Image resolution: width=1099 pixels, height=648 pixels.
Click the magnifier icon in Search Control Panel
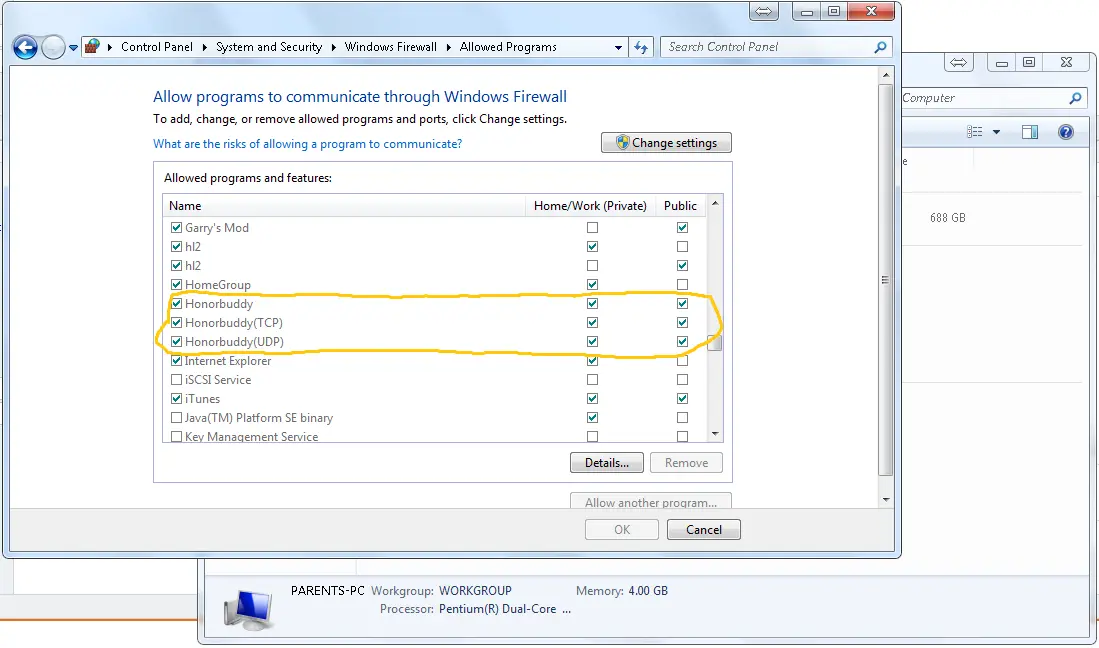pos(880,47)
